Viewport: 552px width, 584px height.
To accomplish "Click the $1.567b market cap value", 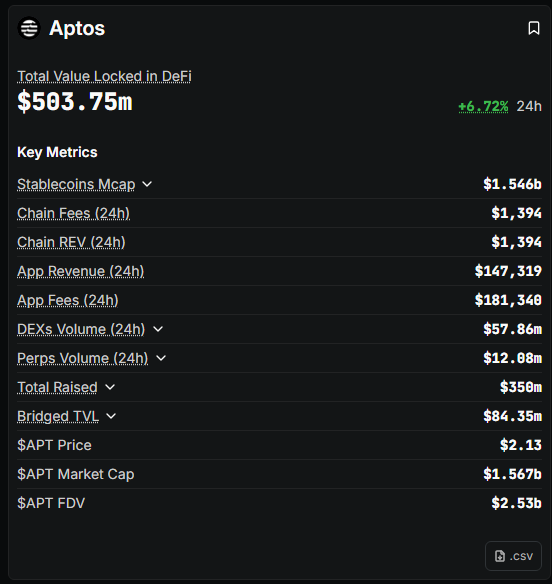I will (x=512, y=474).
